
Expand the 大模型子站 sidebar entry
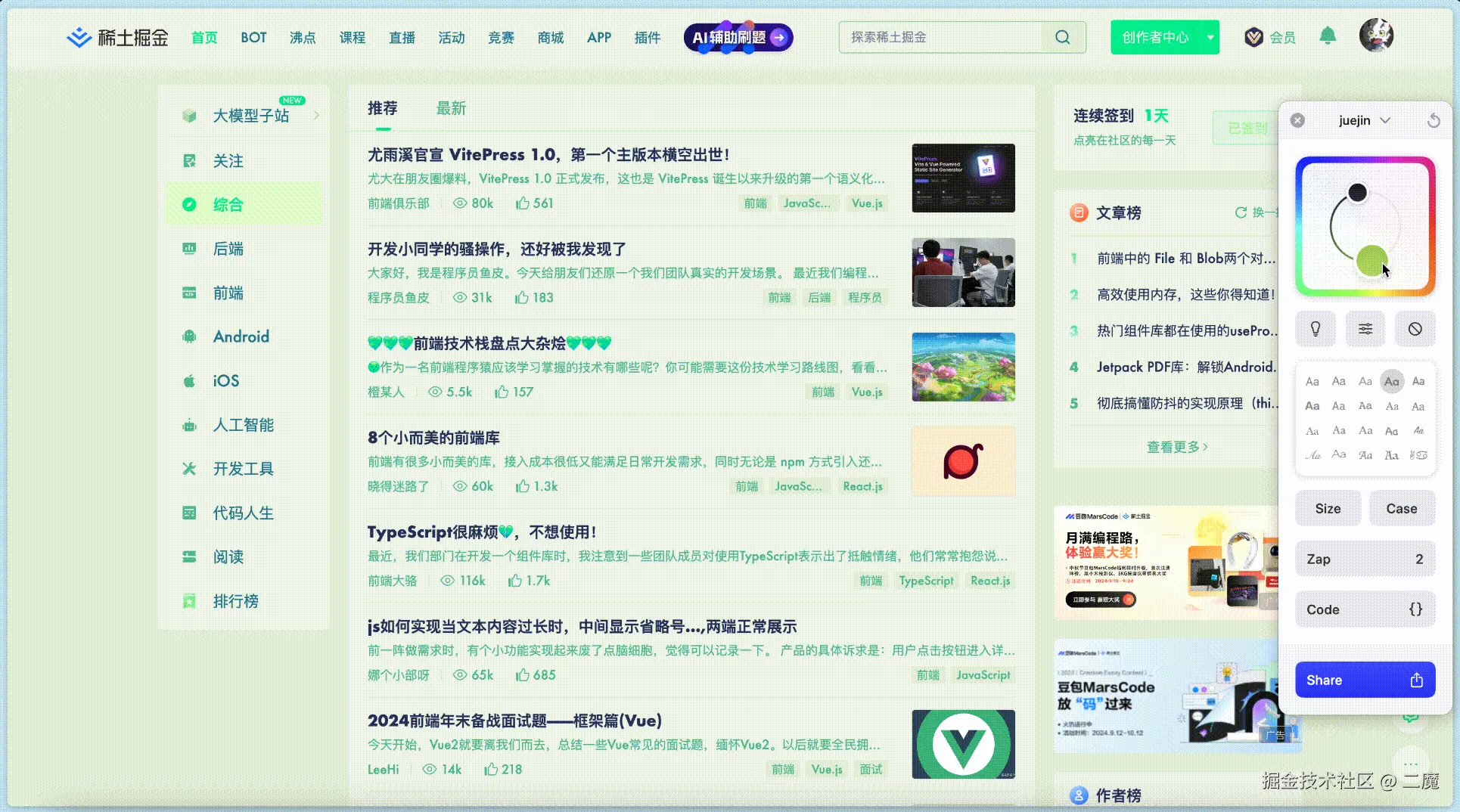[x=317, y=115]
